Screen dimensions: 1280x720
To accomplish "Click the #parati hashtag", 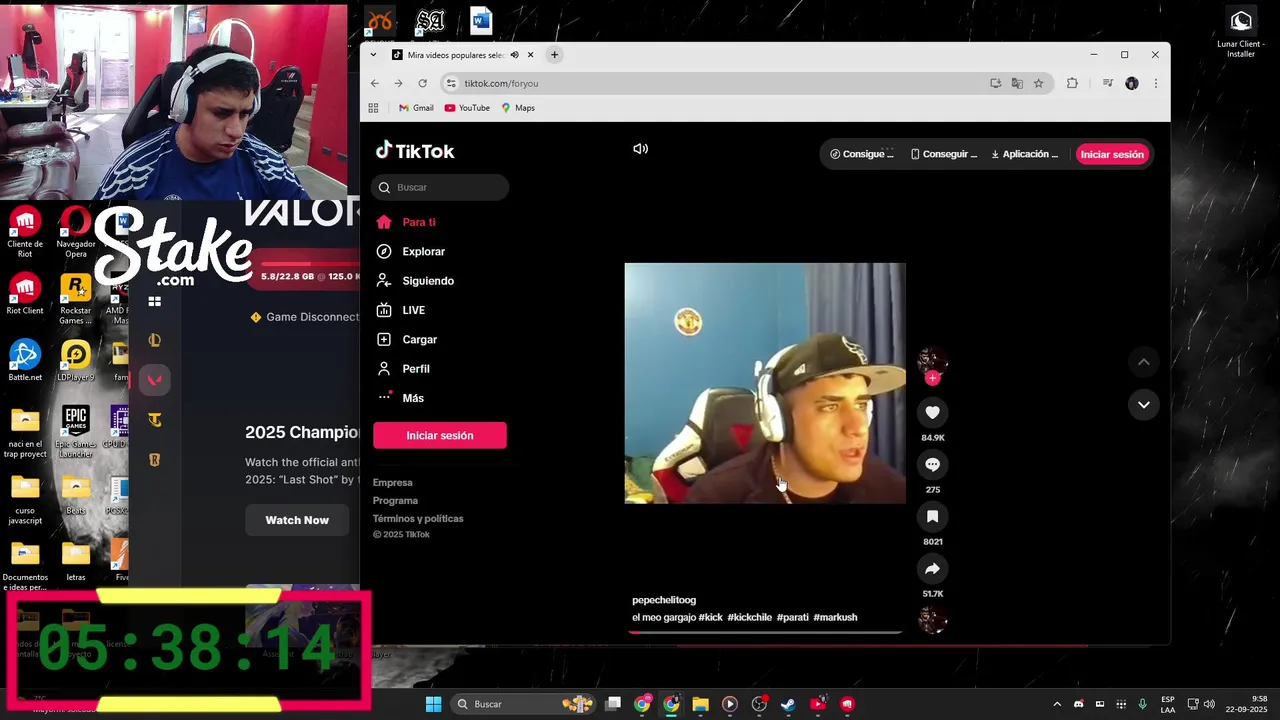I will (793, 618).
